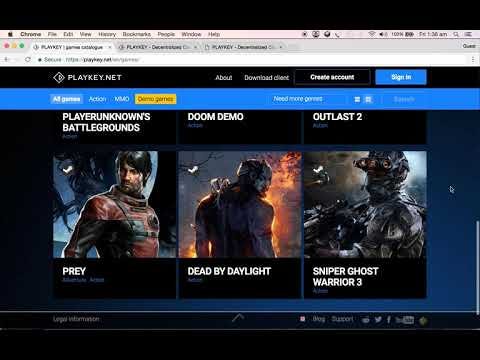Open the YouTube icon in footer
This screenshot has width=480, height=360.
click(x=405, y=320)
